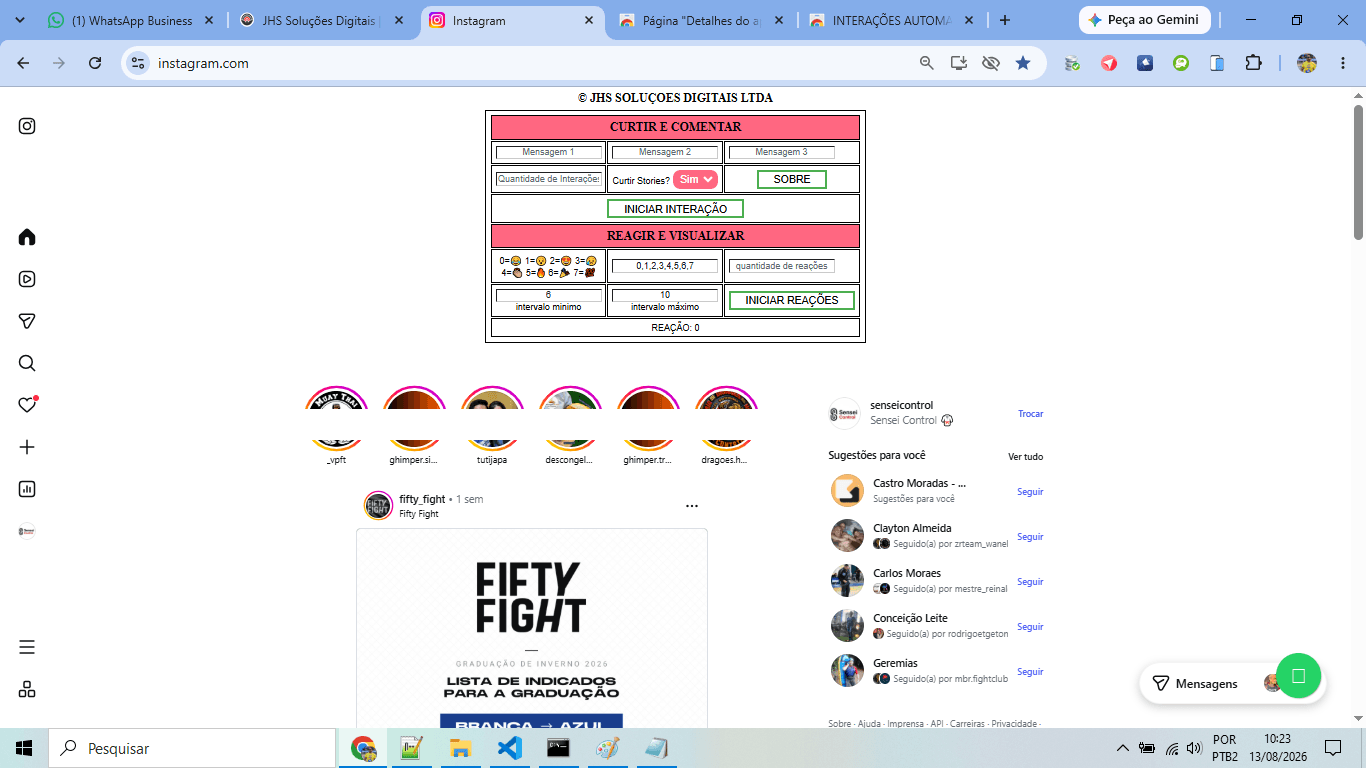Open Command Prompt from the taskbar
Image resolution: width=1366 pixels, height=768 pixels.
click(558, 748)
